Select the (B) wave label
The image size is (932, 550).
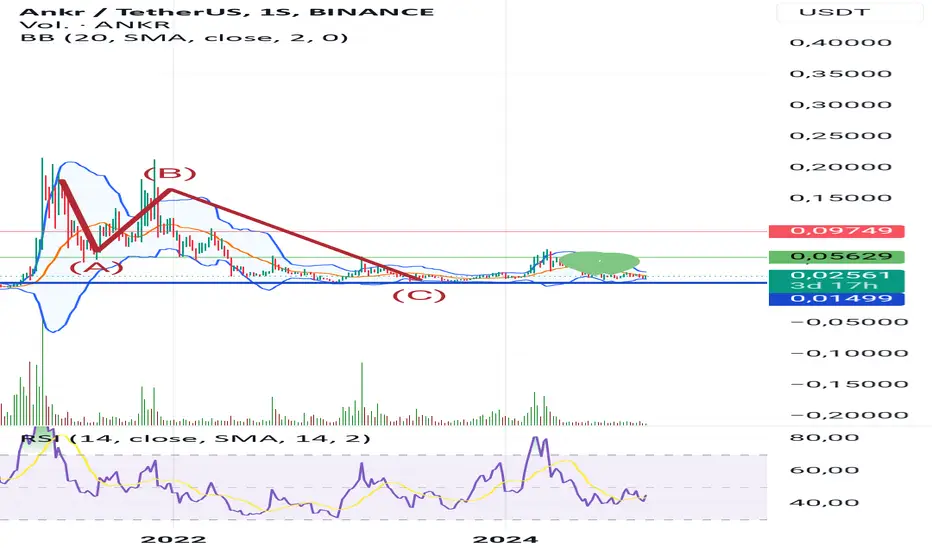pyautogui.click(x=169, y=173)
